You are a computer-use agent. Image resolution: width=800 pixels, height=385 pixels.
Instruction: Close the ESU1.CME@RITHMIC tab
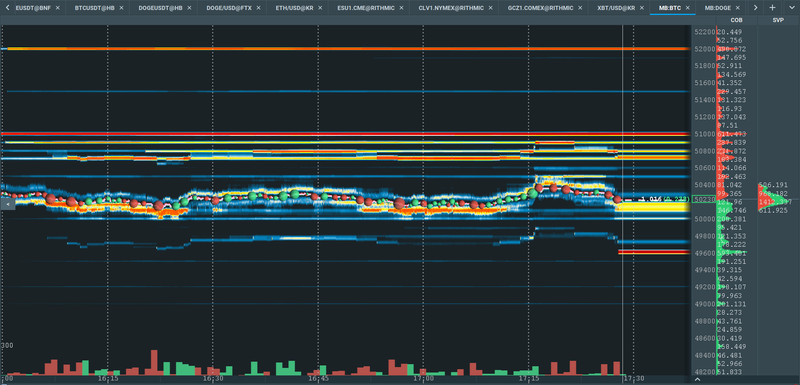403,8
